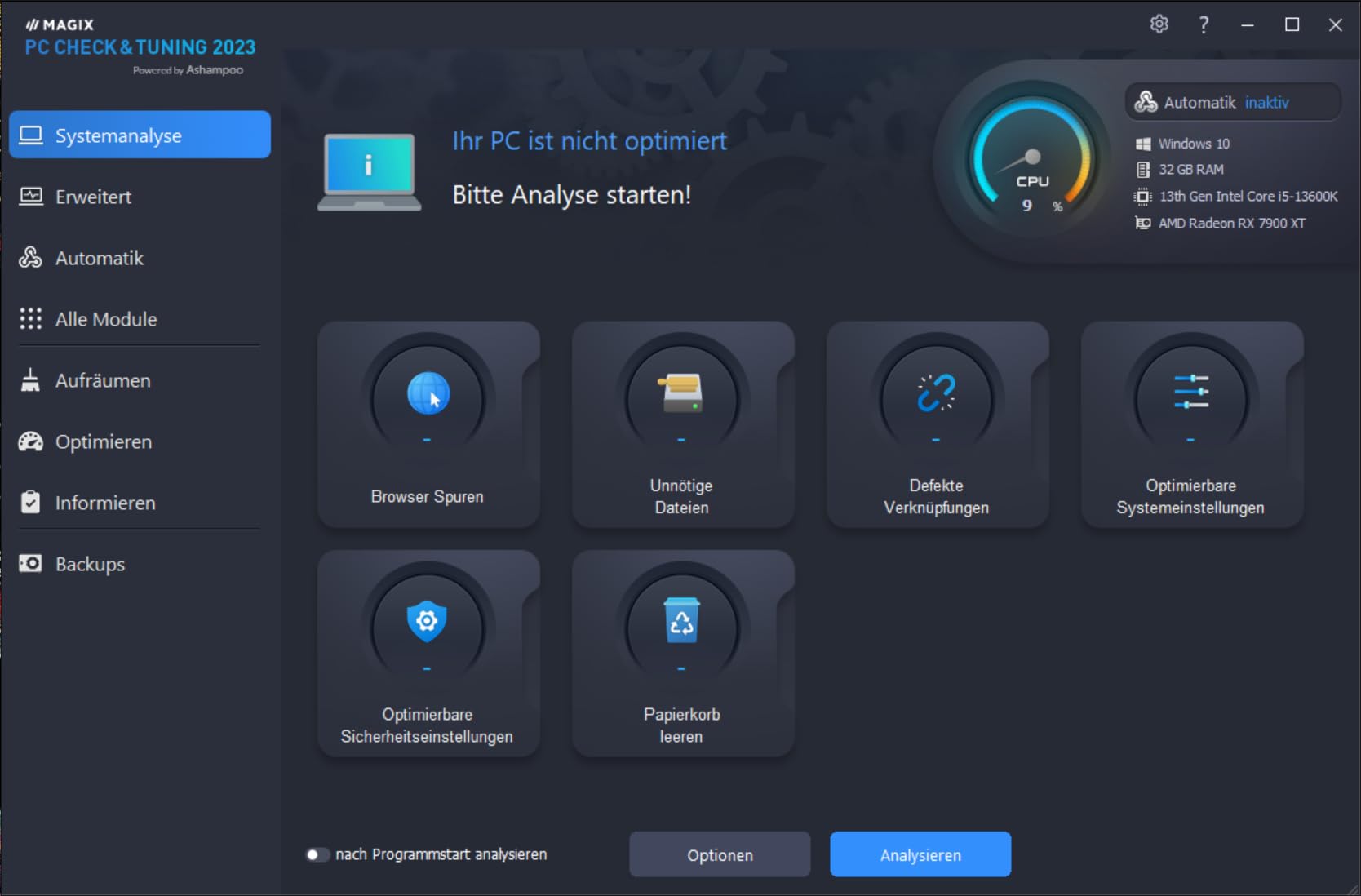Click the Optimierbare Sicherheitseinstellungen label
1361x896 pixels.
[427, 725]
